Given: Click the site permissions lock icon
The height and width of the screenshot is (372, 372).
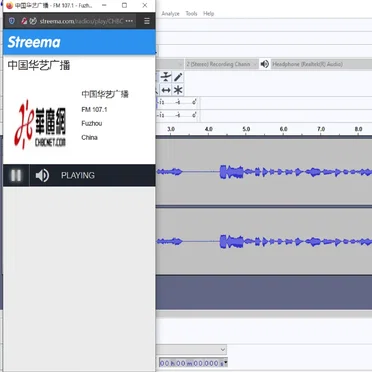Looking at the screenshot, I should (x=24, y=21).
